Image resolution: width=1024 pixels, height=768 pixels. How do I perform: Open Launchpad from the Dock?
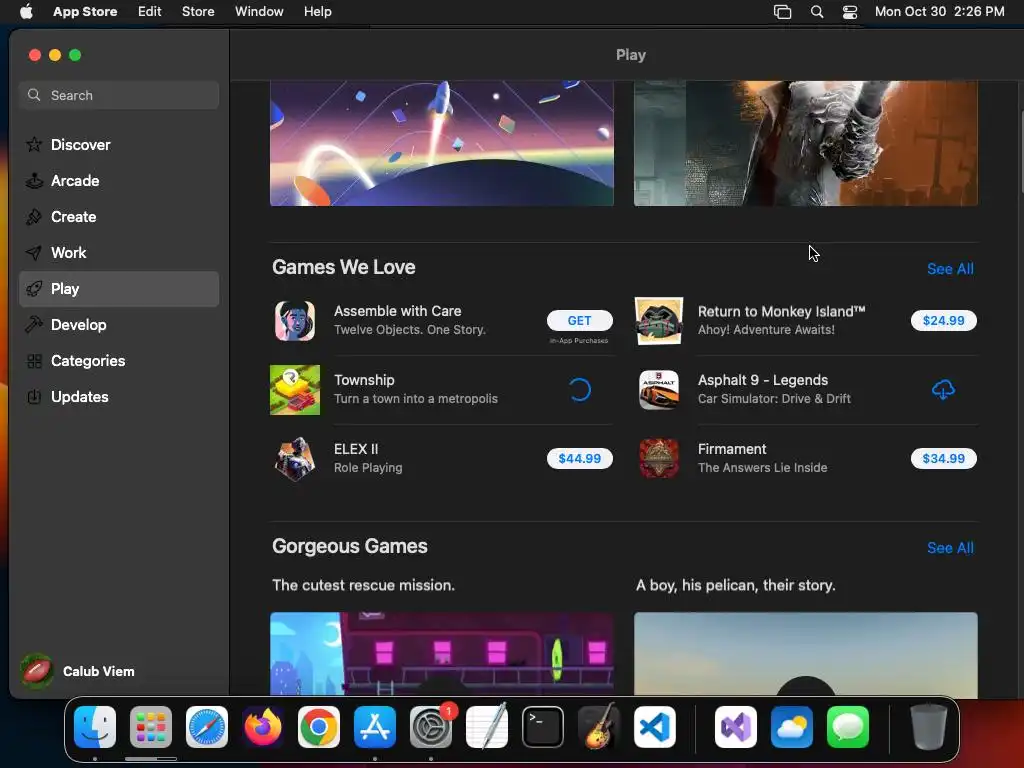click(151, 727)
